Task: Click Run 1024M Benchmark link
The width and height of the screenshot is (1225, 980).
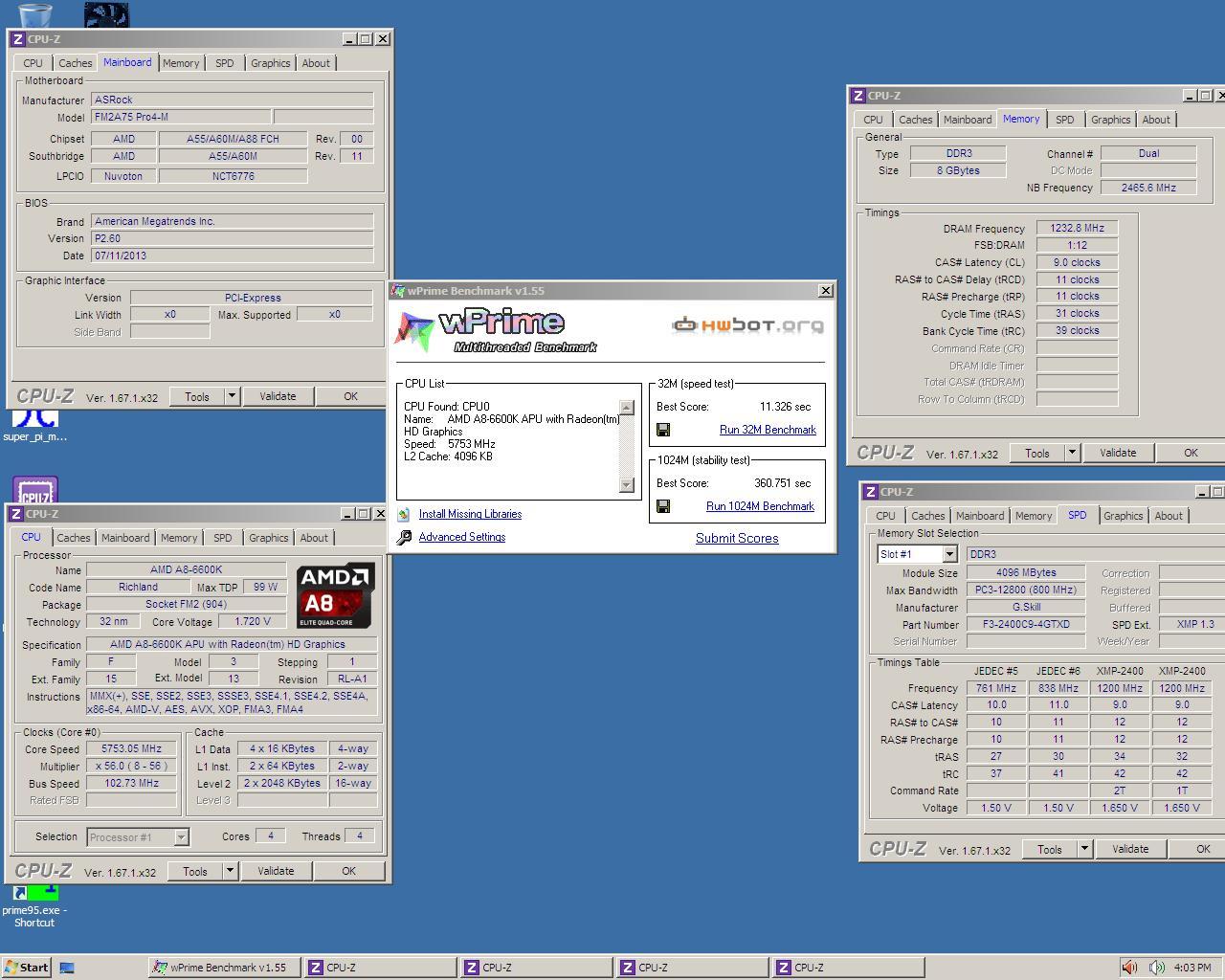Action: tap(760, 506)
